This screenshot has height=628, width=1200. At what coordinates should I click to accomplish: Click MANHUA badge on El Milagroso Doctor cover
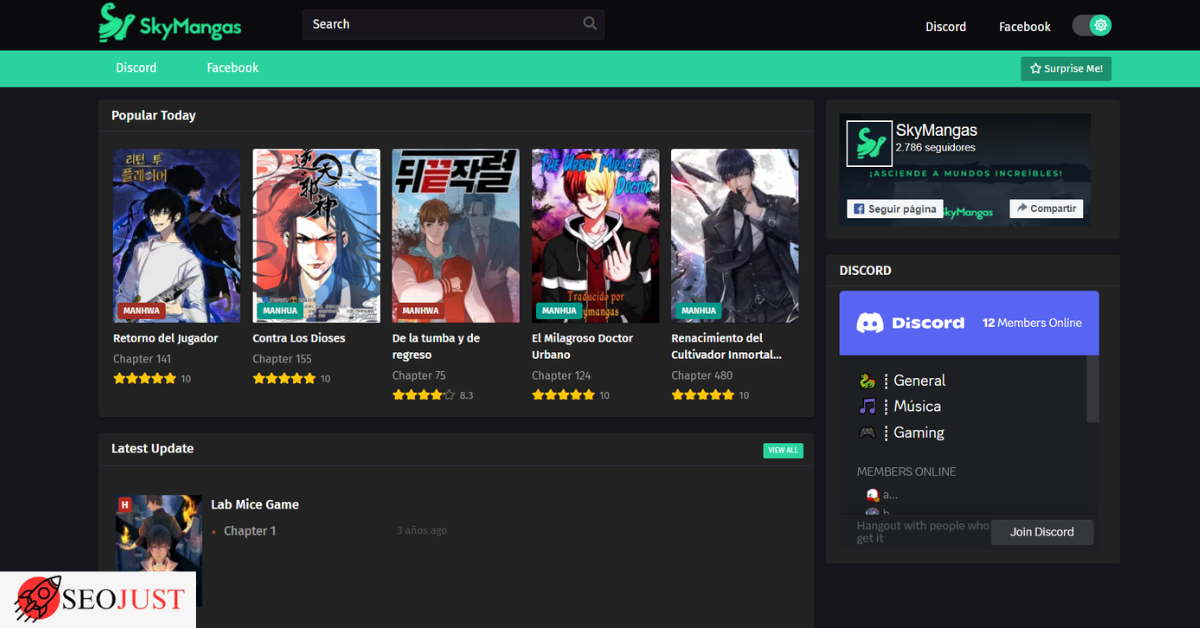pos(559,311)
